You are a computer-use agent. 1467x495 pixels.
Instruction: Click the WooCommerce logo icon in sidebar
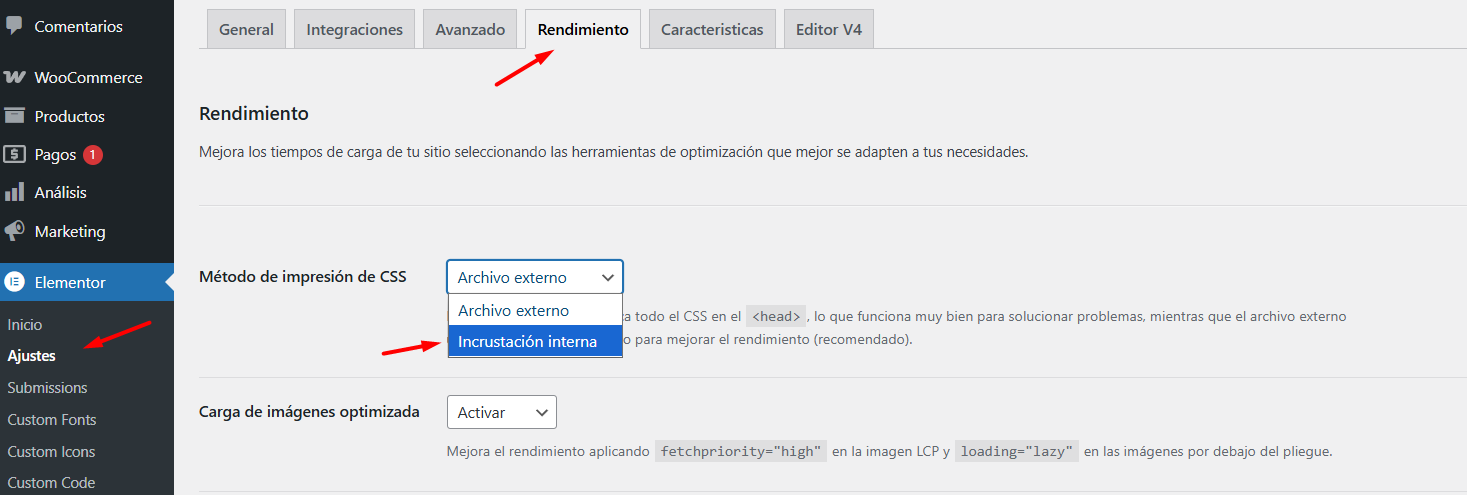click(14, 78)
